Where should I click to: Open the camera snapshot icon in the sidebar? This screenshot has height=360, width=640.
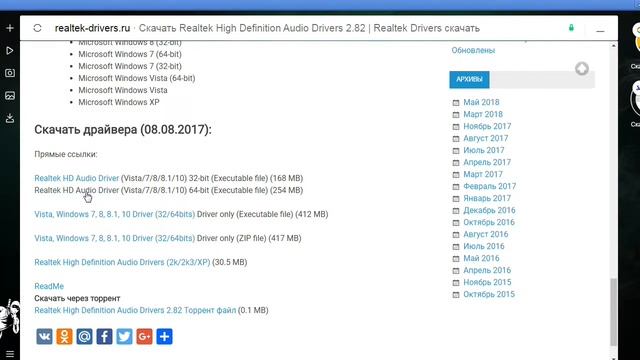pos(10,73)
